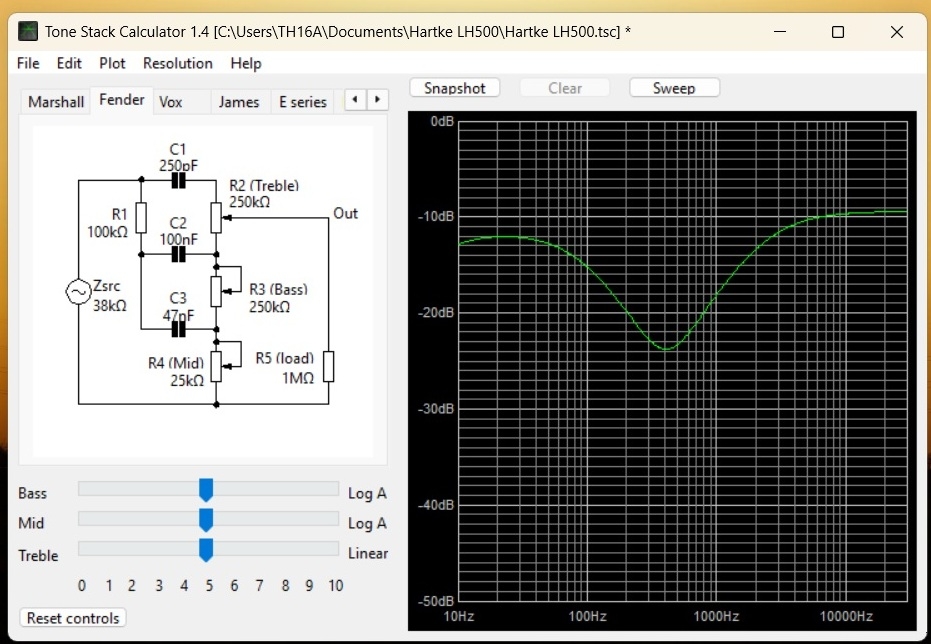Click the R4 (Mid) 25kΩ label
The height and width of the screenshot is (644, 931).
(x=176, y=372)
